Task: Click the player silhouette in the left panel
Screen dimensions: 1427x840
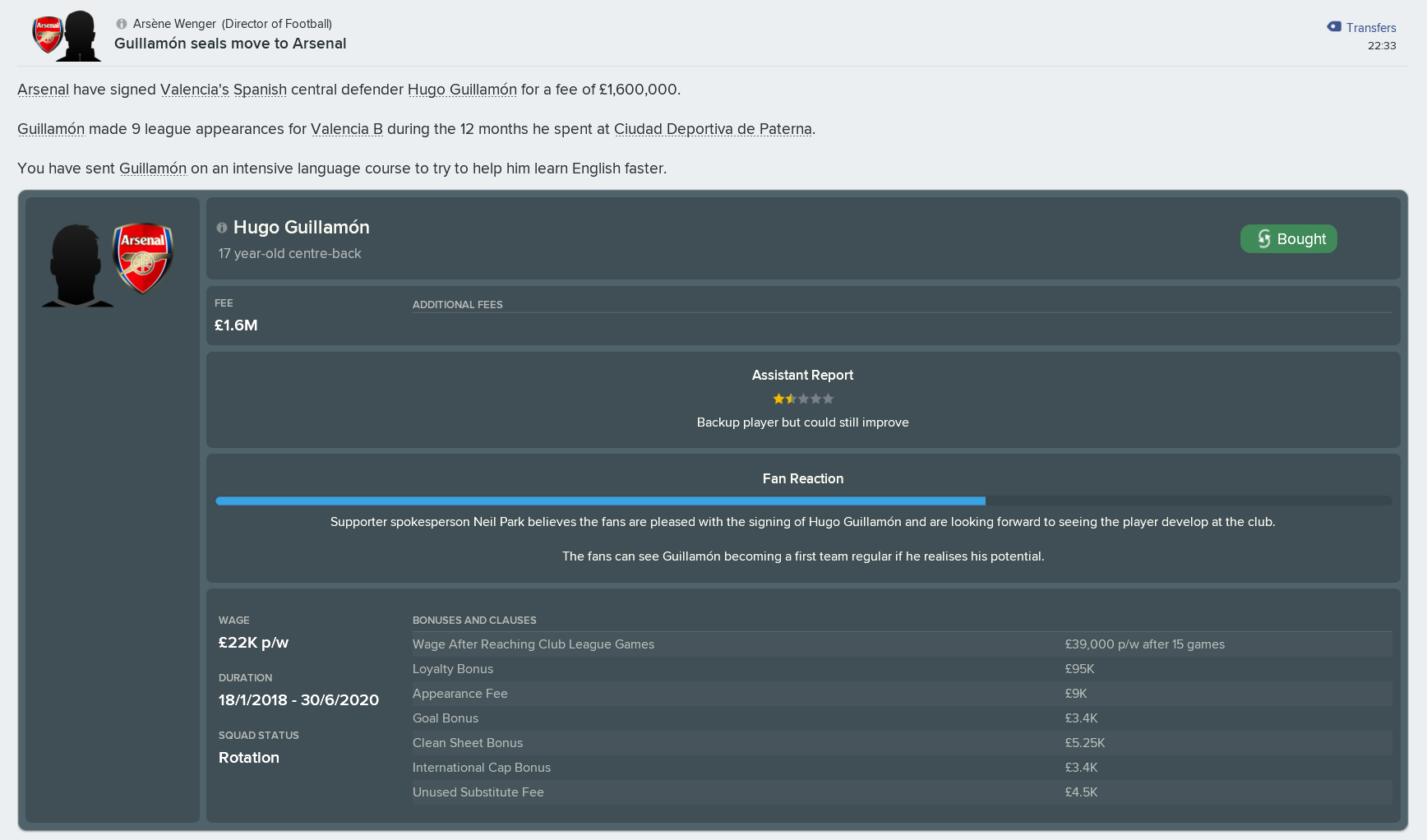Action: coord(77,265)
